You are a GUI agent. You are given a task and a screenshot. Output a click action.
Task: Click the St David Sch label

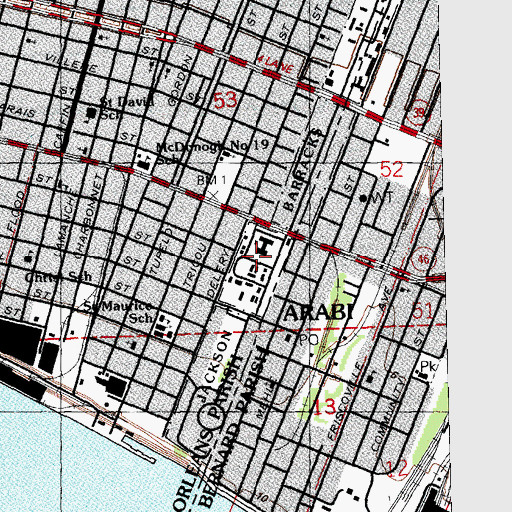pos(127,107)
